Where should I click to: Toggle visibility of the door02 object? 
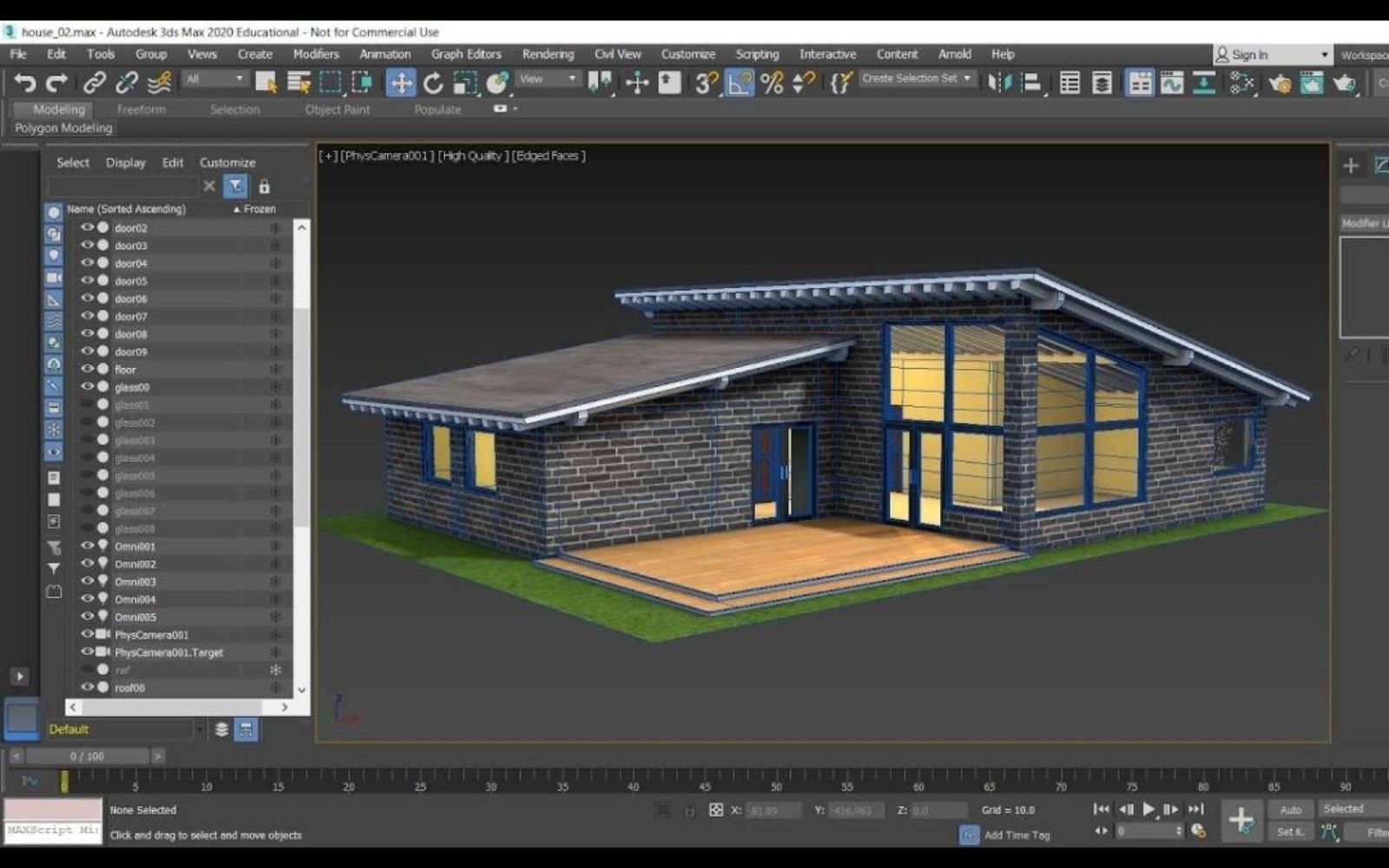pyautogui.click(x=87, y=228)
